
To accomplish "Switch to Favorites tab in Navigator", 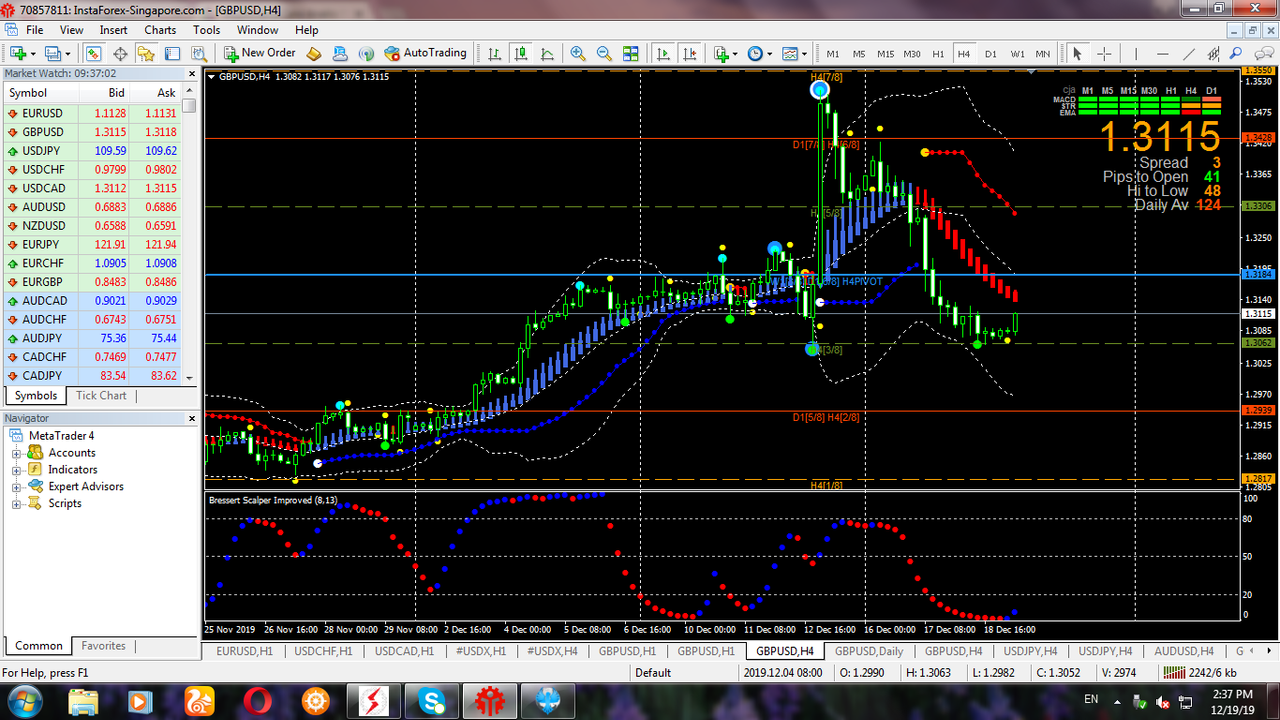I will (103, 646).
